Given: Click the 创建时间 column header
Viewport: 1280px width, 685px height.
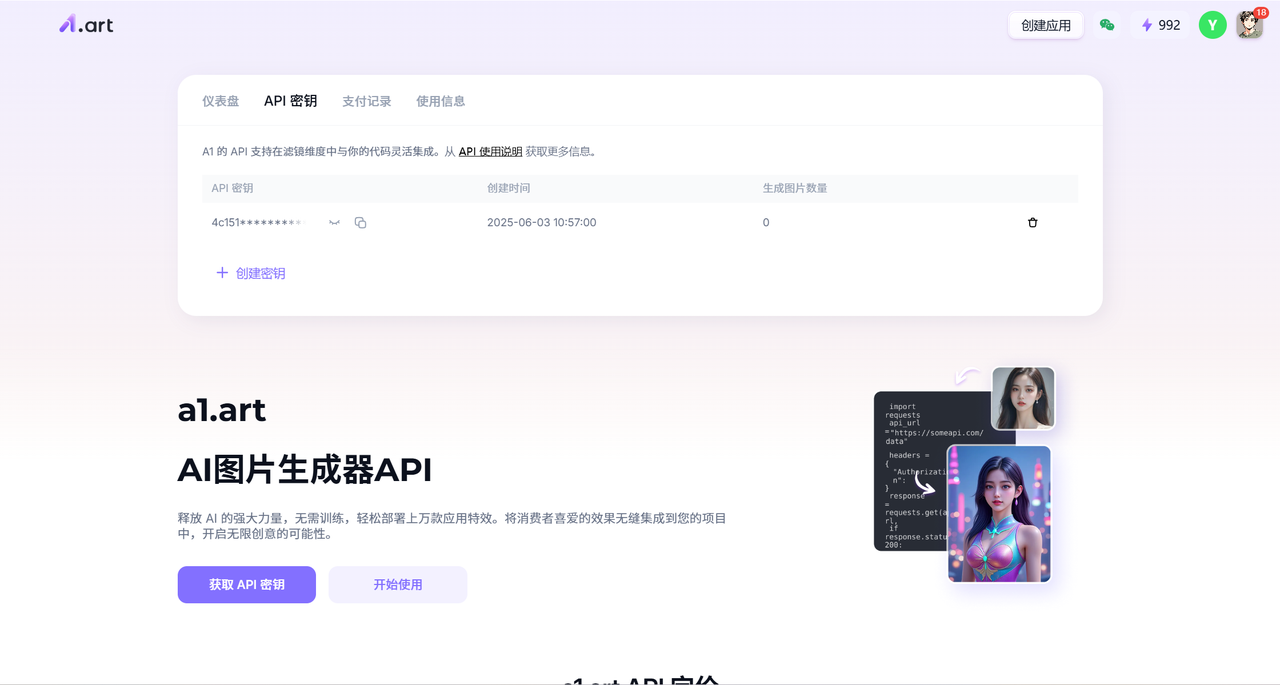Looking at the screenshot, I should 509,188.
